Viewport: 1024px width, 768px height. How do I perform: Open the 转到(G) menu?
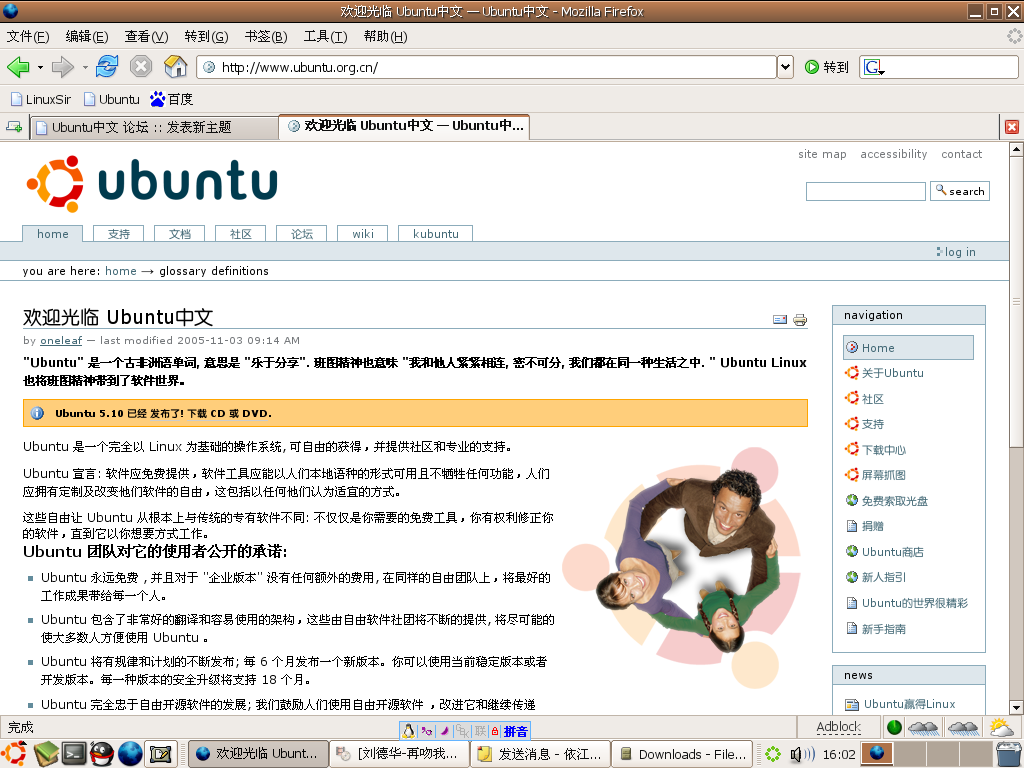point(206,37)
